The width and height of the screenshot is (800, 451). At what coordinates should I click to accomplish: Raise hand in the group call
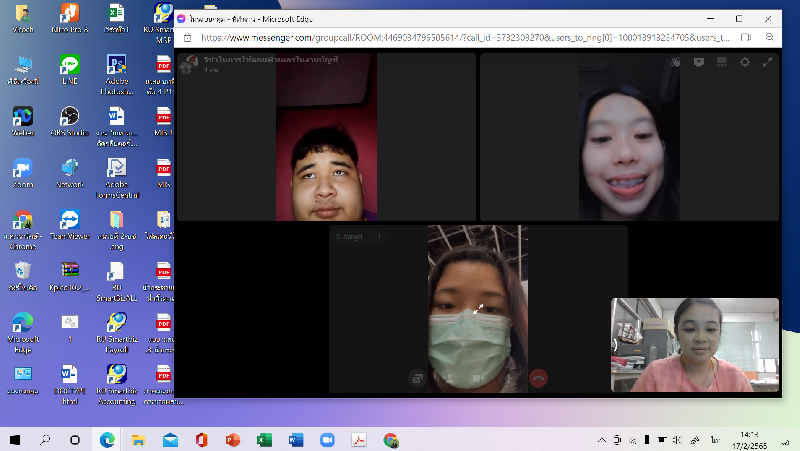(x=676, y=62)
